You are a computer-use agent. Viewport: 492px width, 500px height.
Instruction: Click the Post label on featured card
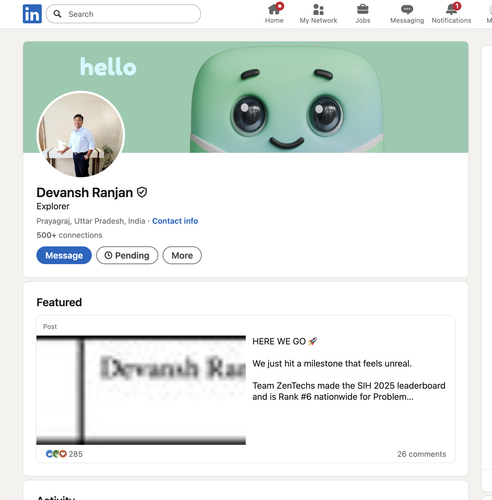[50, 327]
